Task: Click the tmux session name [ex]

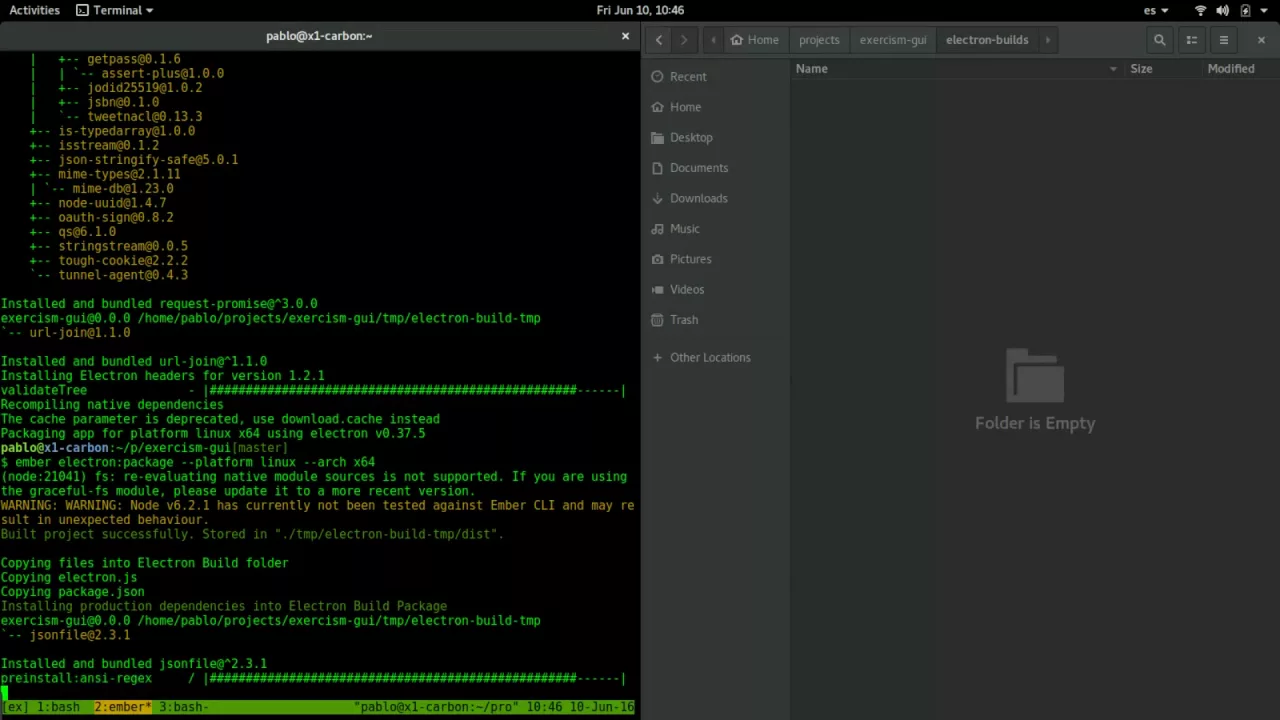Action: pyautogui.click(x=15, y=707)
